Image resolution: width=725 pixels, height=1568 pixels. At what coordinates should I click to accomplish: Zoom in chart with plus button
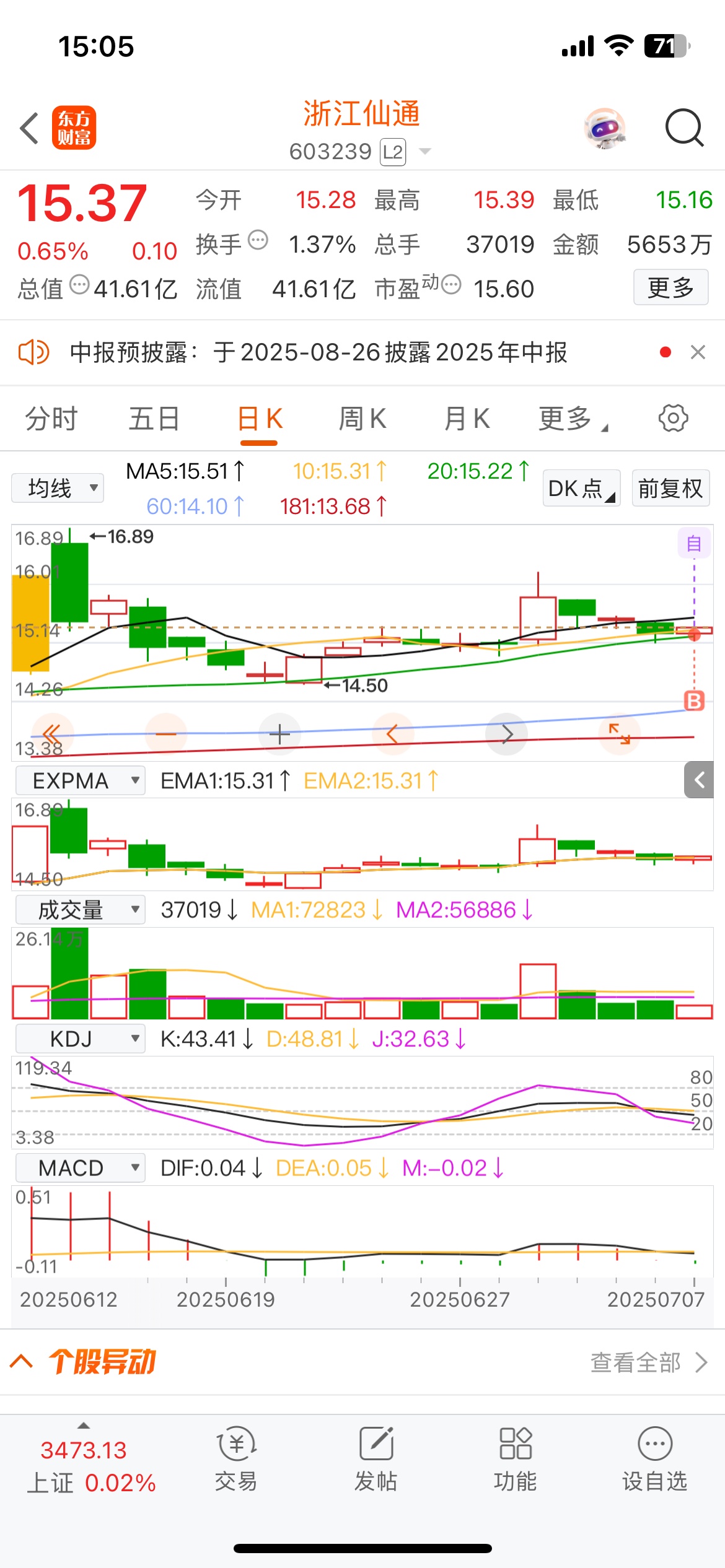279,734
